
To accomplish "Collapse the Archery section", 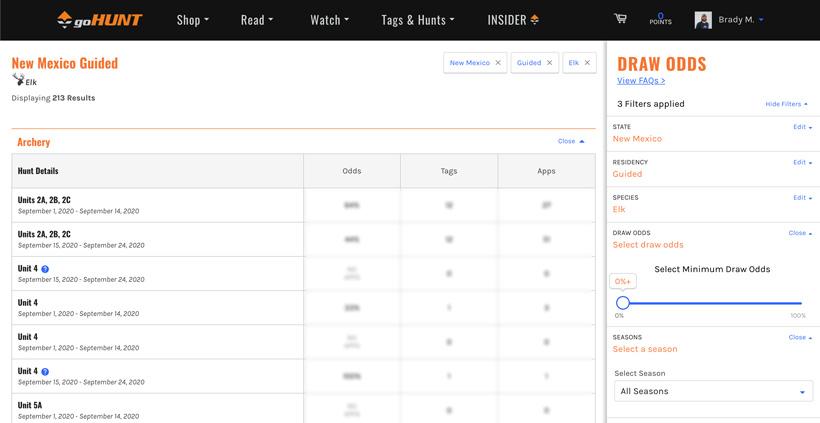I will [571, 141].
